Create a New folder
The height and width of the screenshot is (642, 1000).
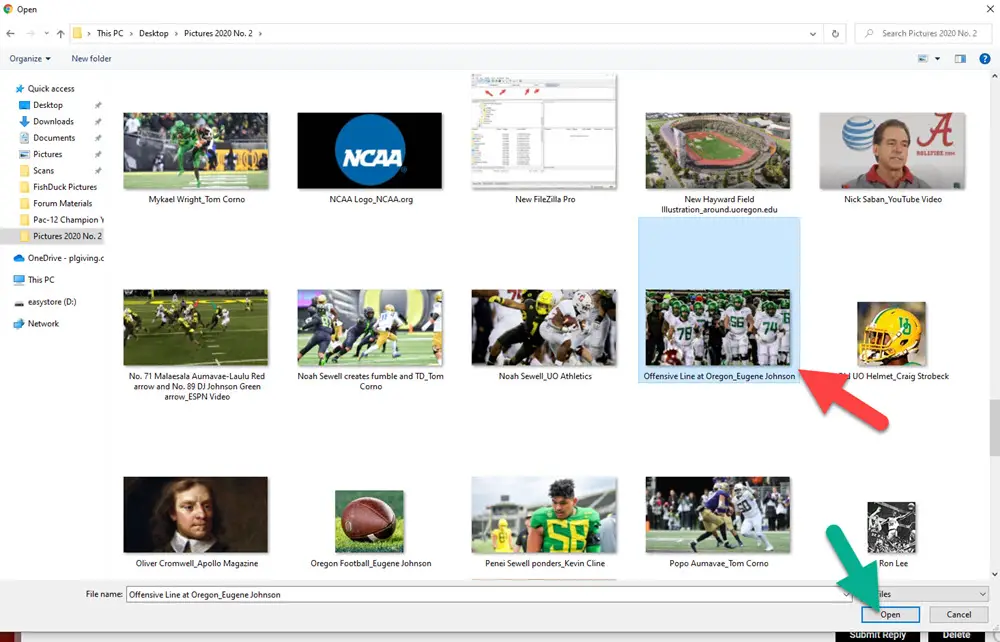click(91, 59)
